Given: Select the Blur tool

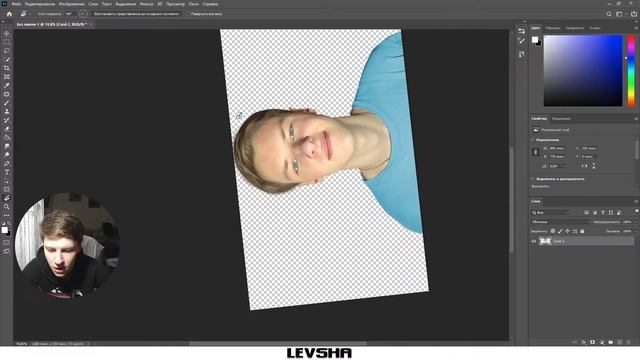Looking at the screenshot, I should (7, 146).
